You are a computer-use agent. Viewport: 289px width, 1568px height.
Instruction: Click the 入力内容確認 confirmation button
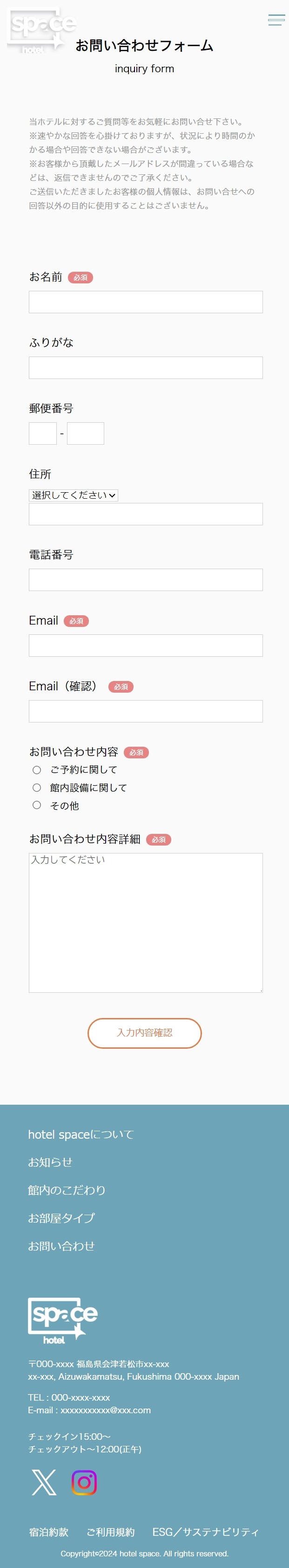tap(144, 1033)
